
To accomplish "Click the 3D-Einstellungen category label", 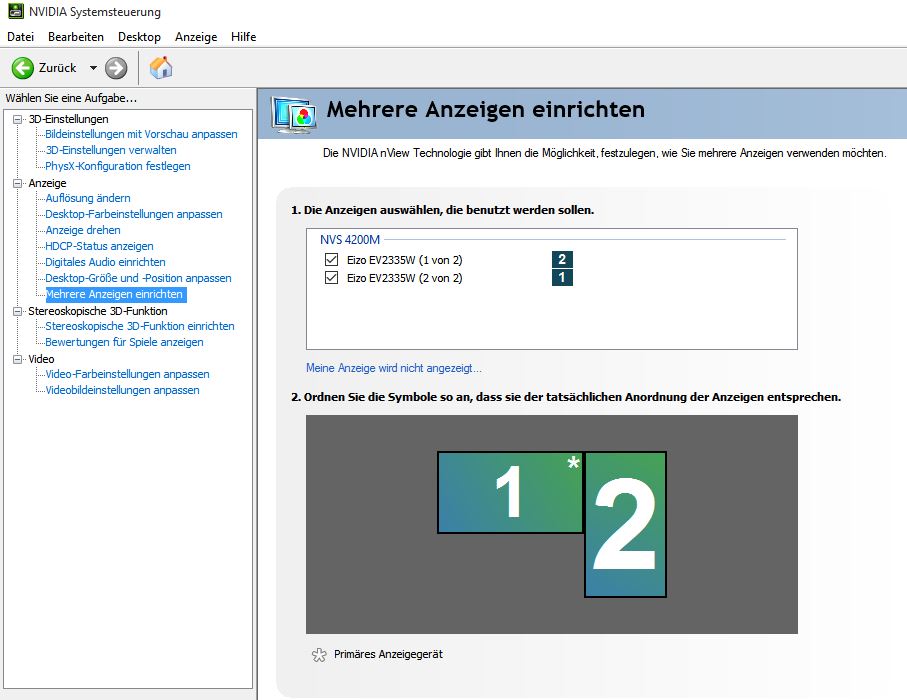I will point(68,119).
